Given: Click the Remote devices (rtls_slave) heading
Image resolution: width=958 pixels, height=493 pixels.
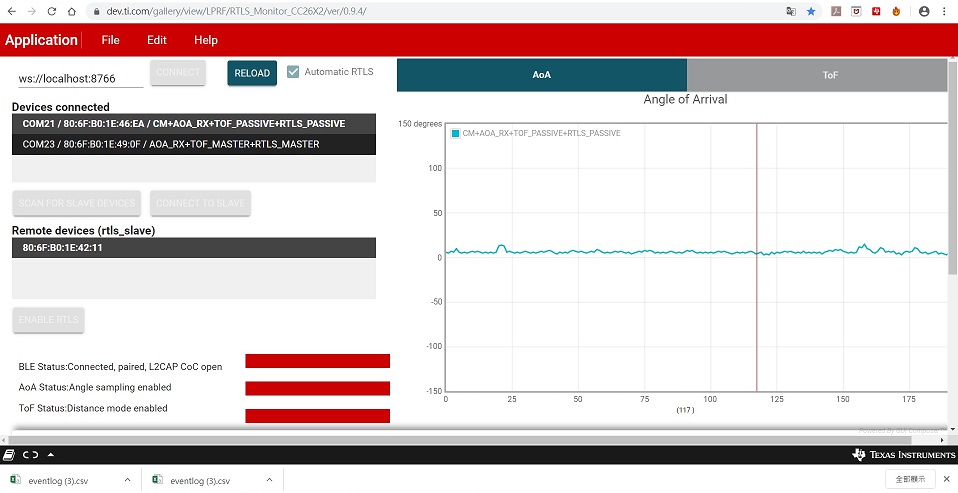Looking at the screenshot, I should tap(84, 230).
